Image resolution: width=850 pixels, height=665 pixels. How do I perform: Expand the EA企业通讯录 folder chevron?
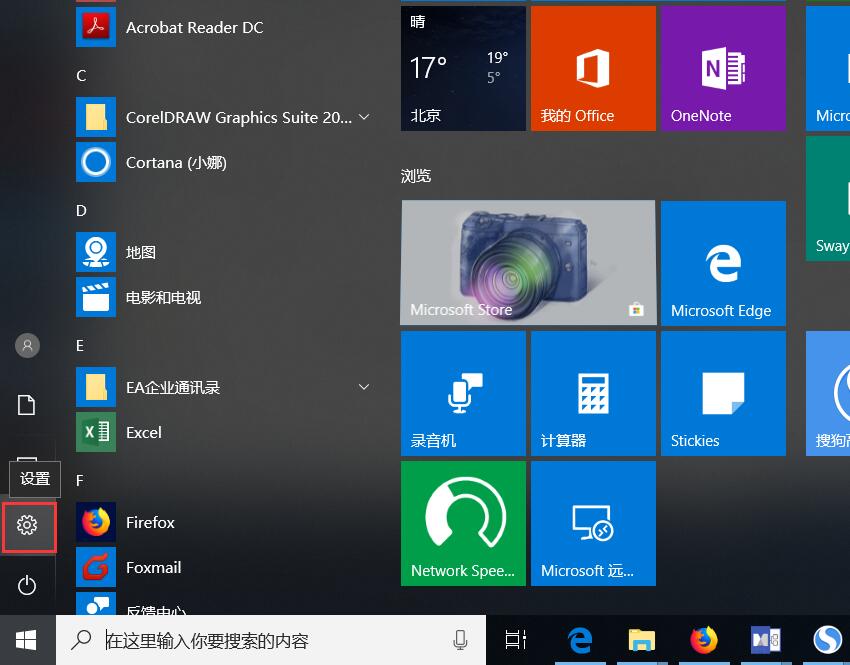point(364,387)
